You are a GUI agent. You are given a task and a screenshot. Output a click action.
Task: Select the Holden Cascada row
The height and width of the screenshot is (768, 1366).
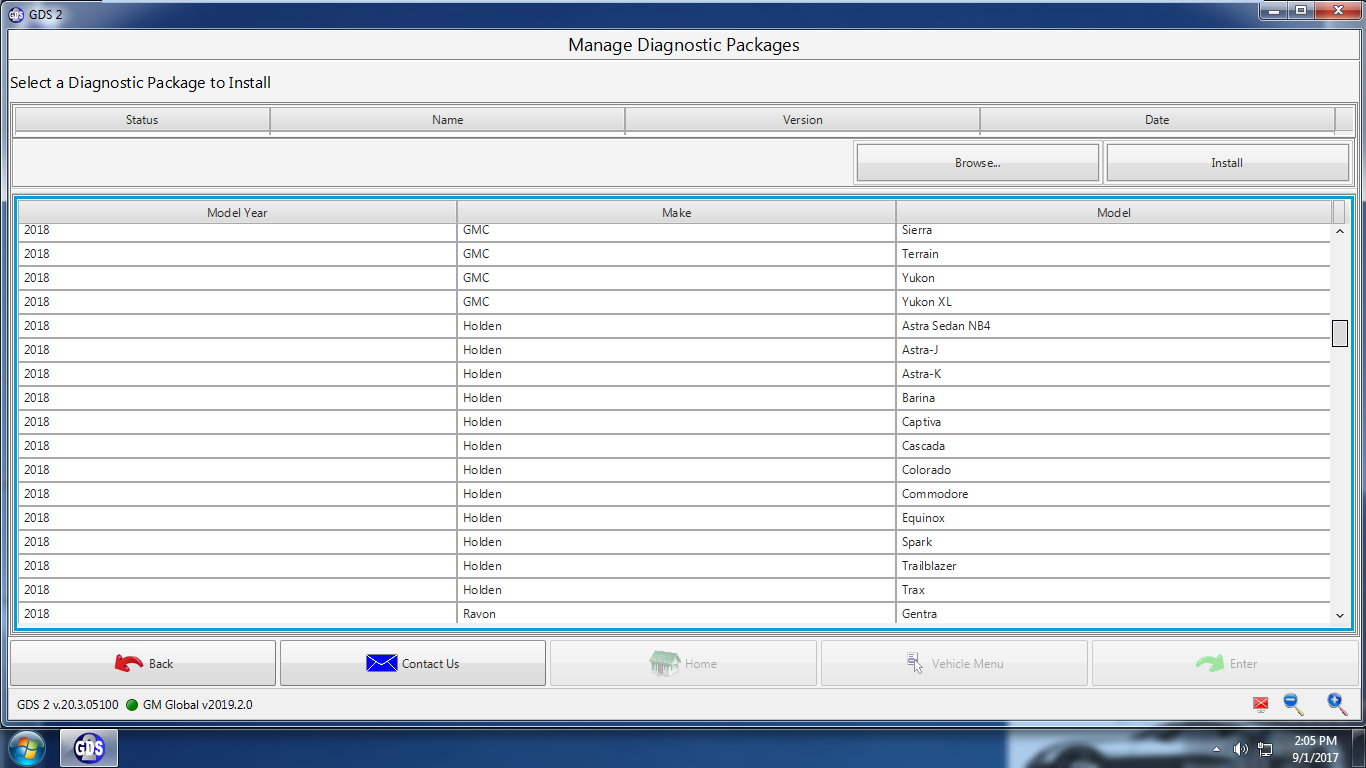tap(674, 446)
